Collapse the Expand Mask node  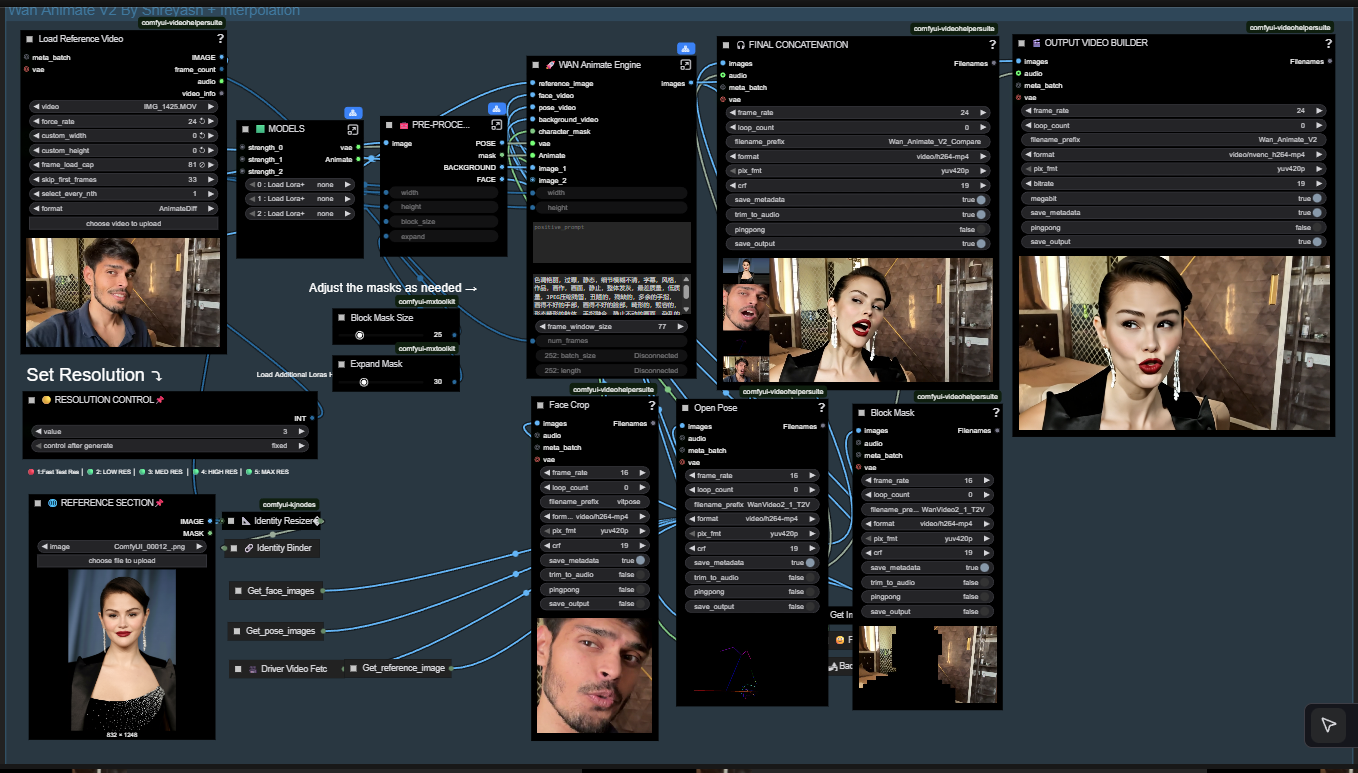[x=341, y=364]
